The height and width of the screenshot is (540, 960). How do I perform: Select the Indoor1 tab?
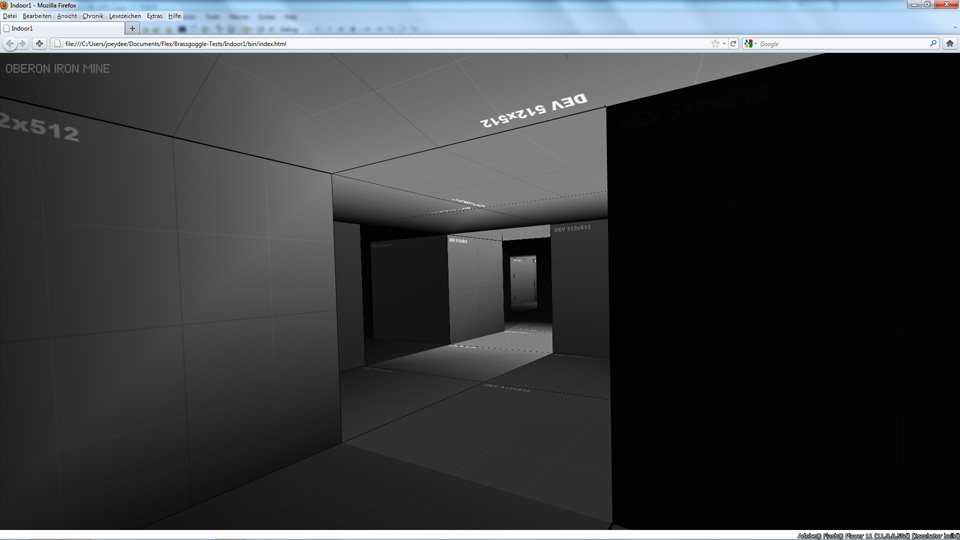[x=60, y=29]
